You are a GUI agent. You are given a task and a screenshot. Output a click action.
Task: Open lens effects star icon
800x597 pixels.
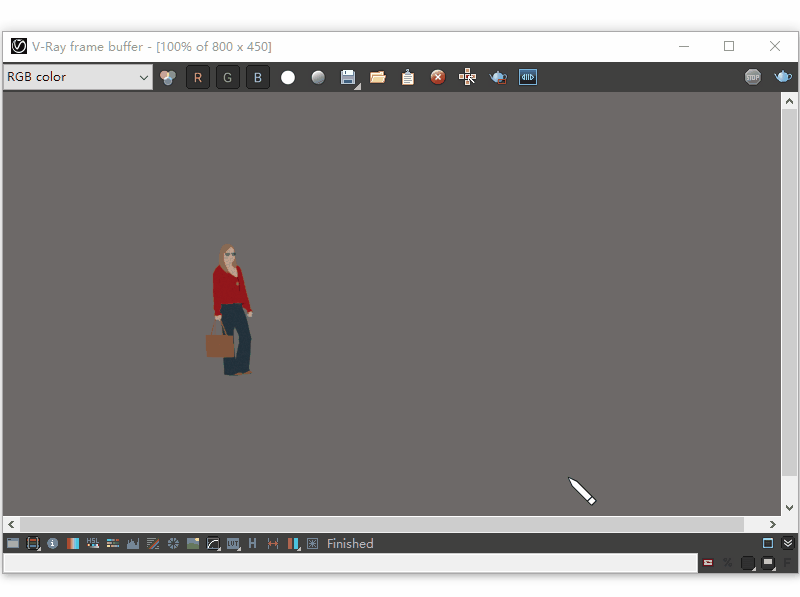312,543
